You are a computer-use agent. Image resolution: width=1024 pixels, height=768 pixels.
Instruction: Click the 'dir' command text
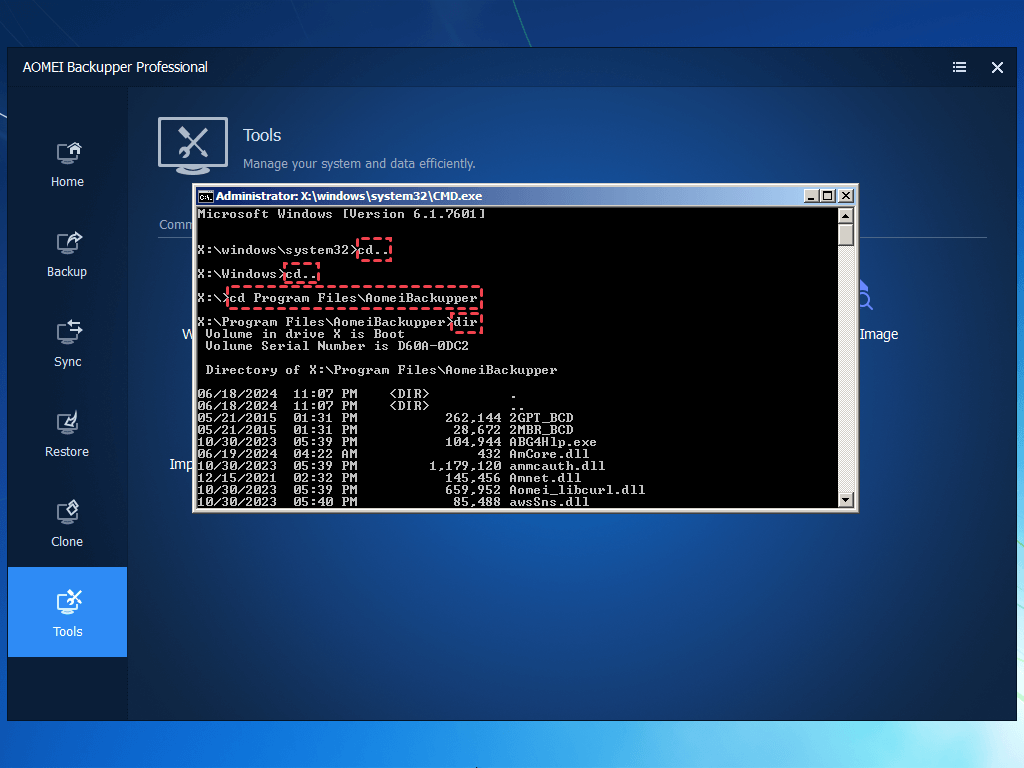click(466, 322)
